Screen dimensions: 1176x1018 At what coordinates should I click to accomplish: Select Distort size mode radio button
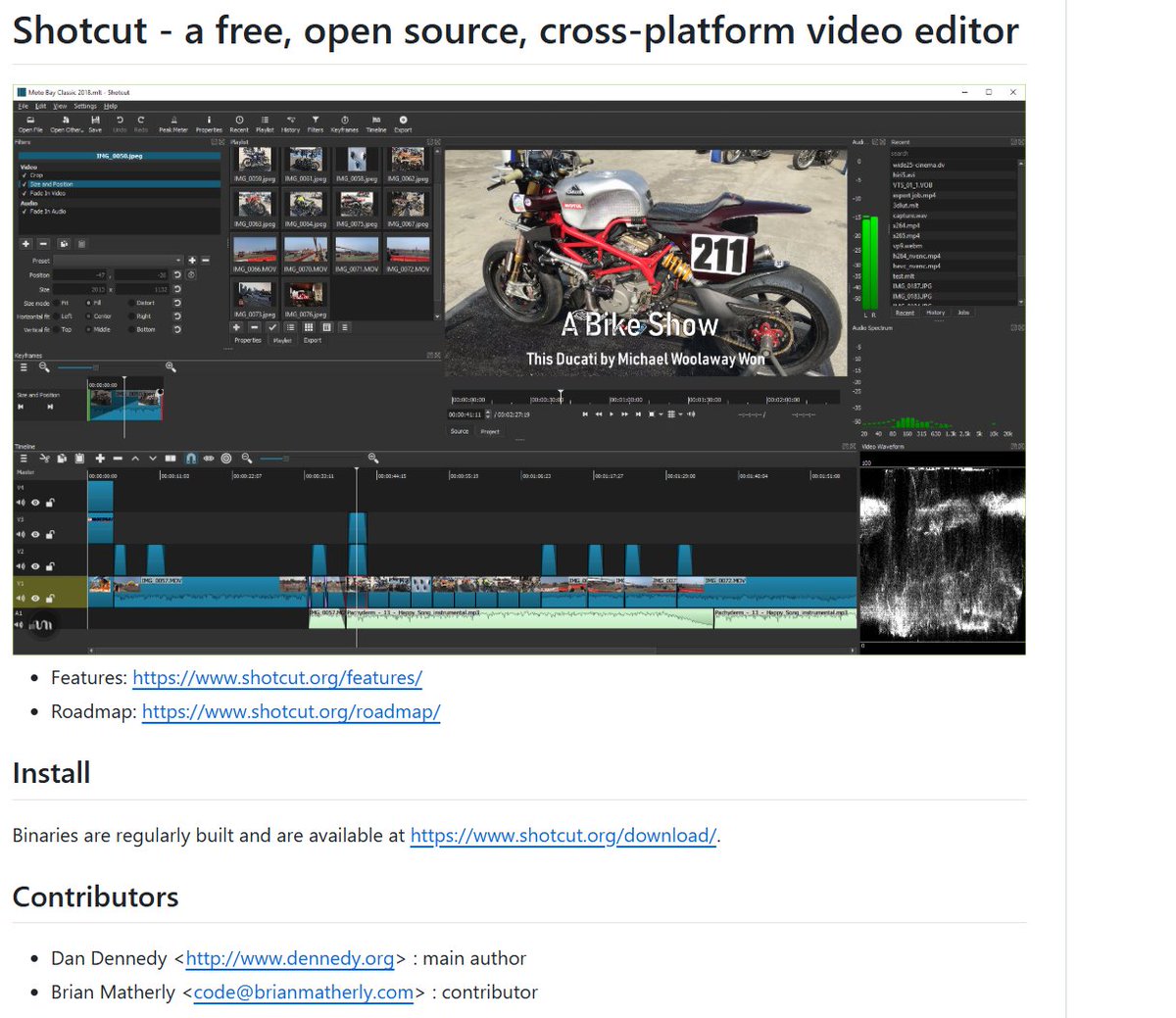click(131, 303)
